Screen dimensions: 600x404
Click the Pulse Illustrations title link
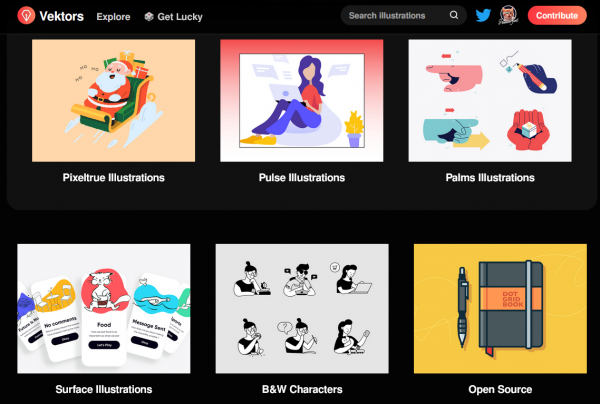[302, 178]
